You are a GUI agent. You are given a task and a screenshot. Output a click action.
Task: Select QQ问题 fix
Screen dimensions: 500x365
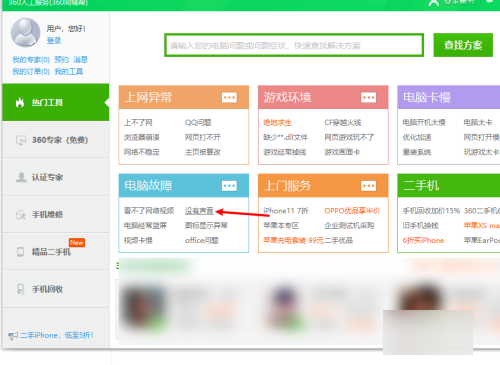[198, 123]
